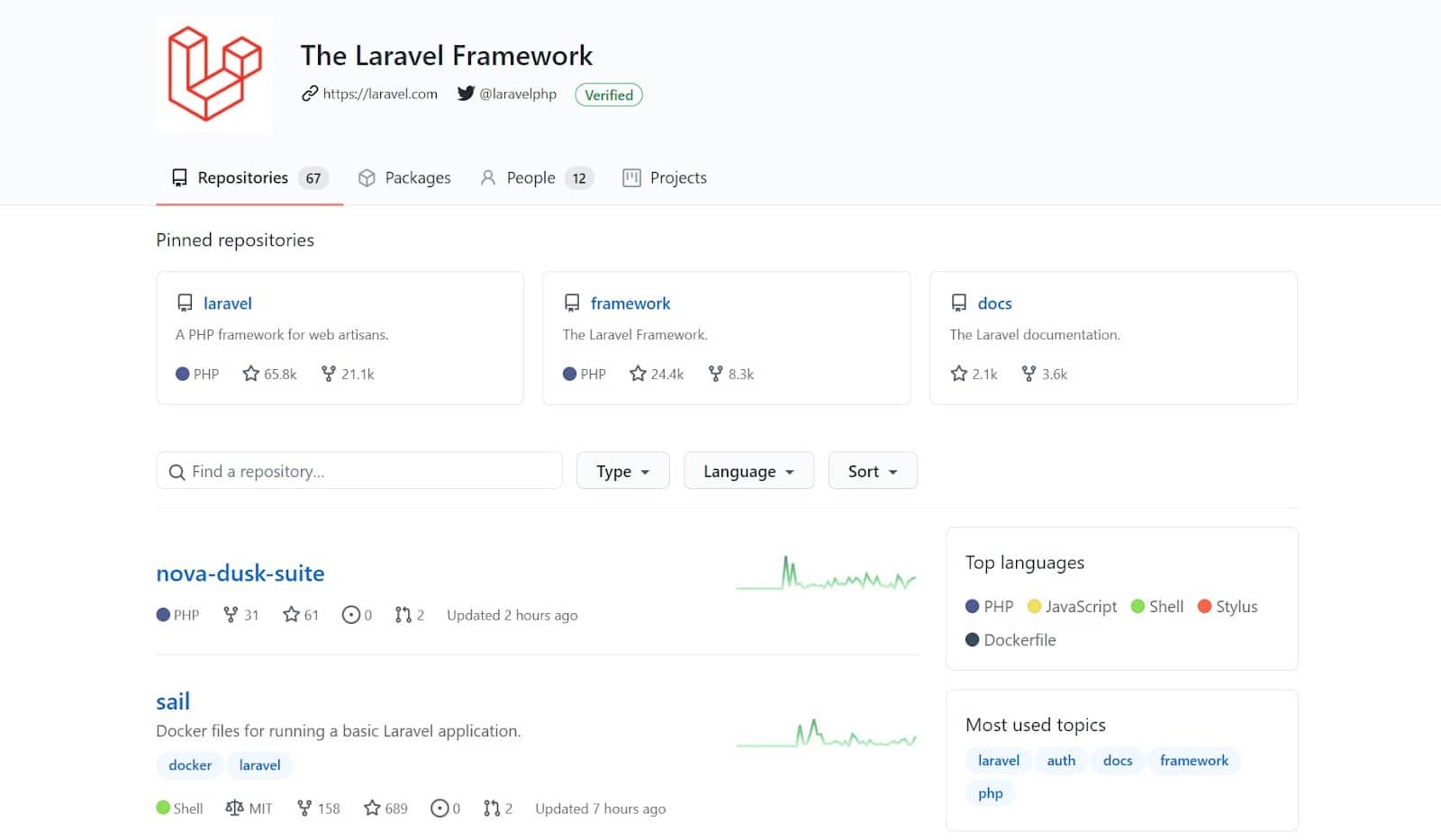Open the Type filter dropdown

coord(622,470)
